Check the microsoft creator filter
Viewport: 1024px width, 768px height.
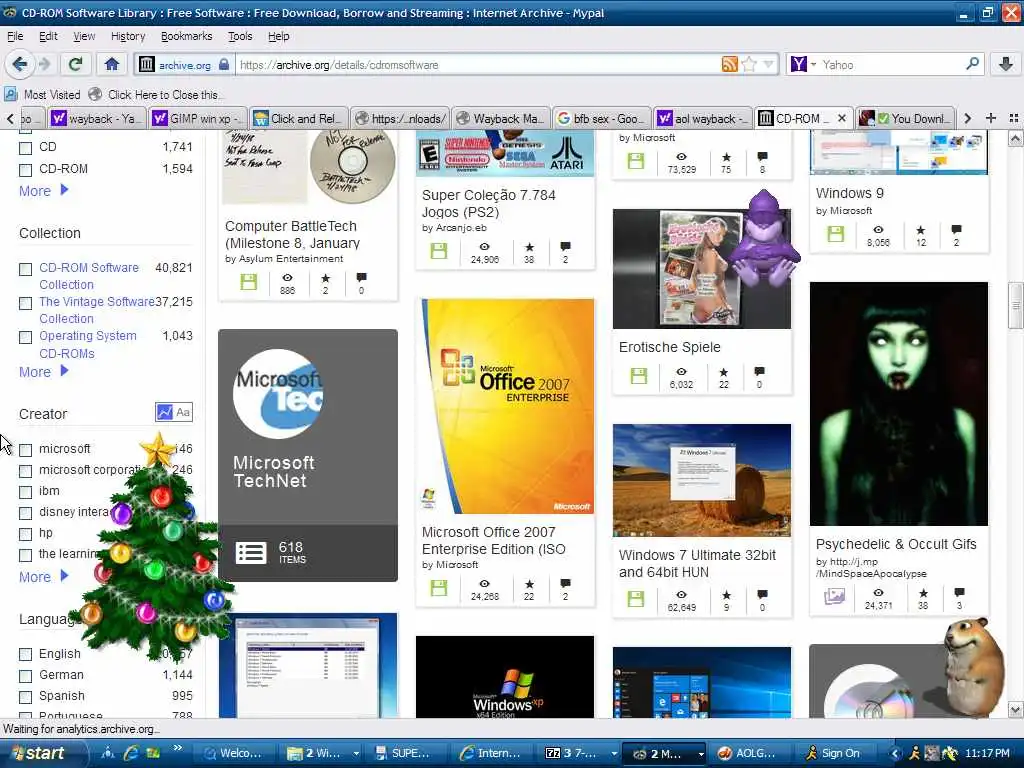(25, 450)
